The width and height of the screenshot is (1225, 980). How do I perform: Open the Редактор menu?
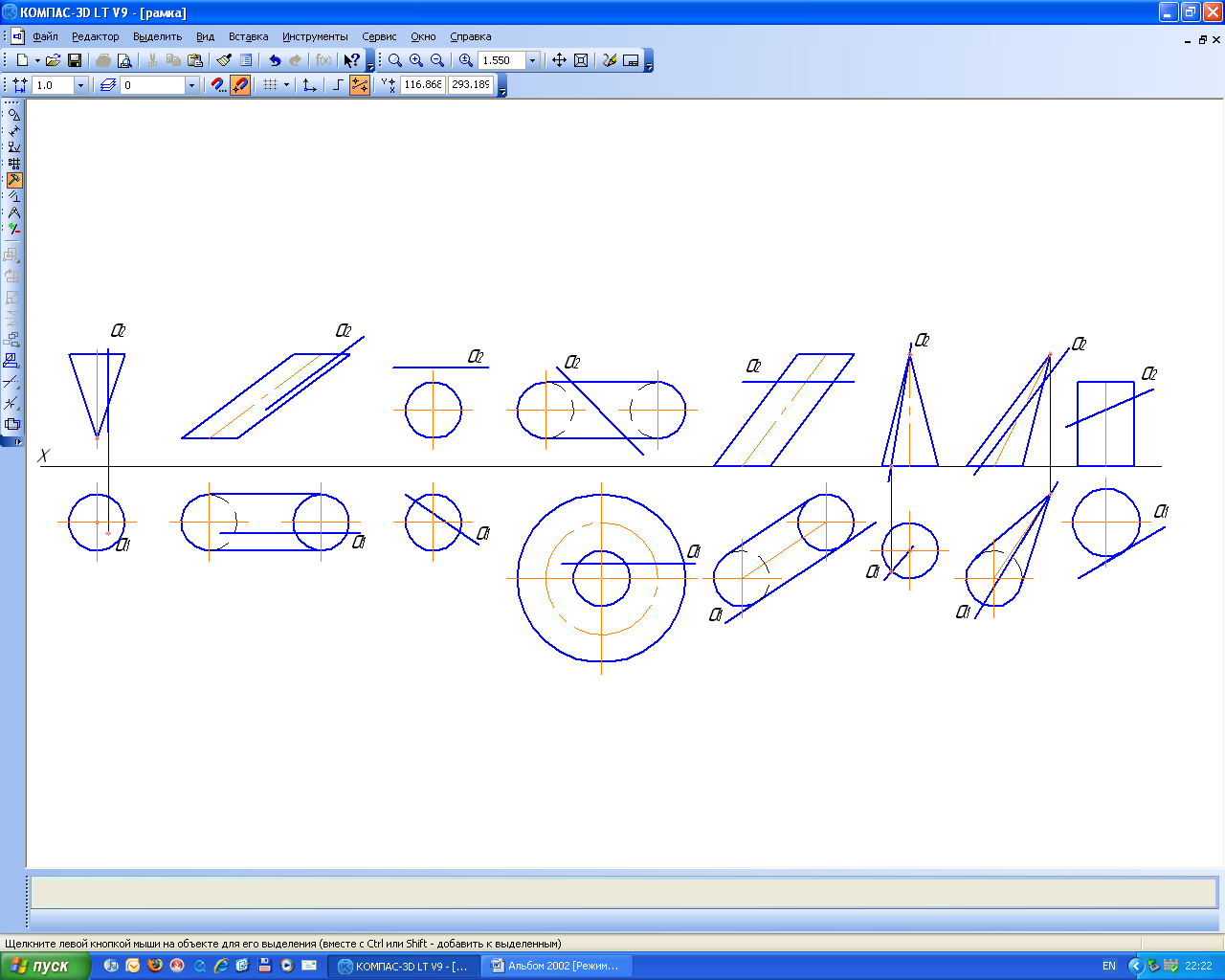(x=96, y=36)
